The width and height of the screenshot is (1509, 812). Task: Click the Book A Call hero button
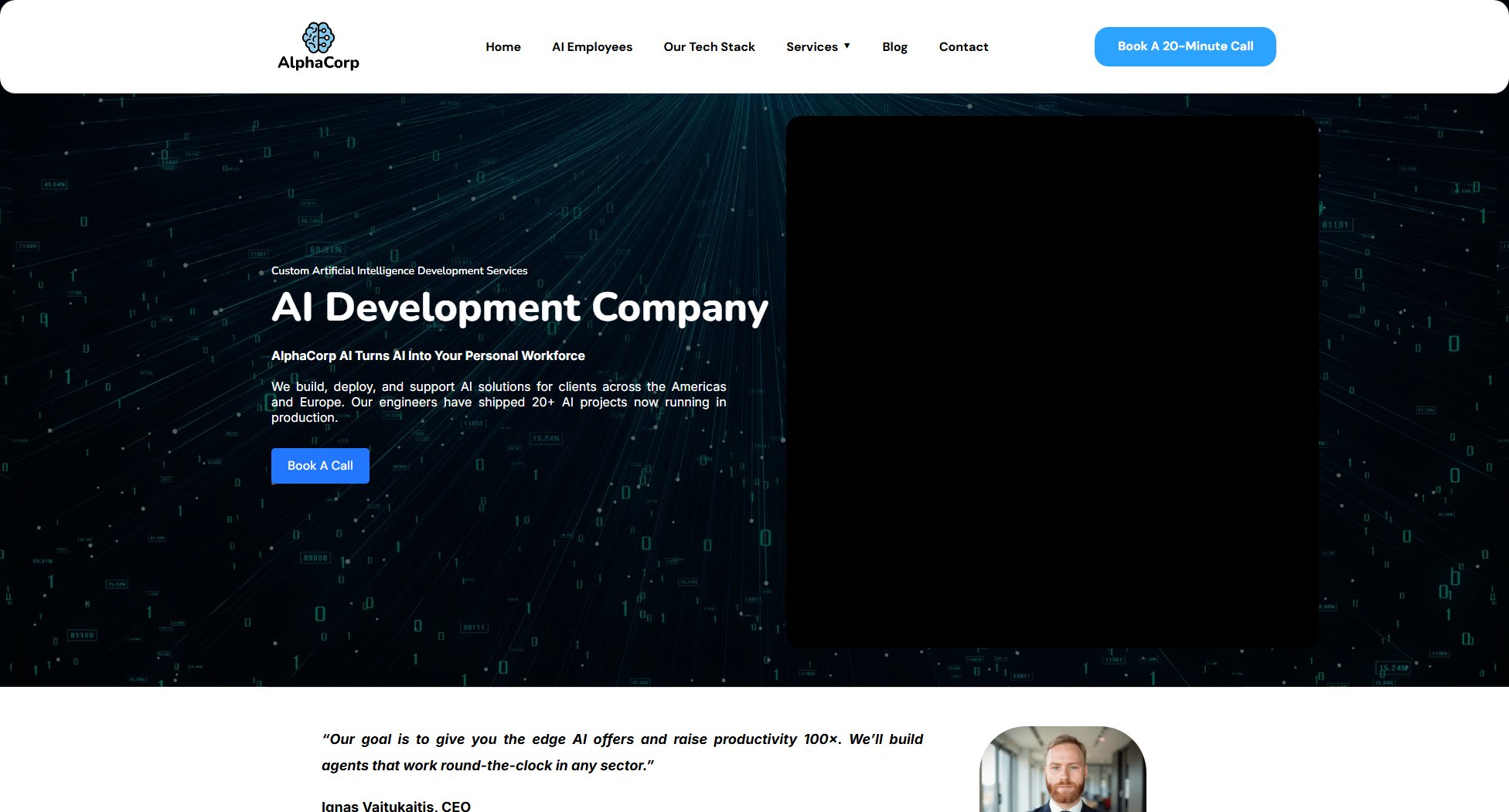coord(320,466)
